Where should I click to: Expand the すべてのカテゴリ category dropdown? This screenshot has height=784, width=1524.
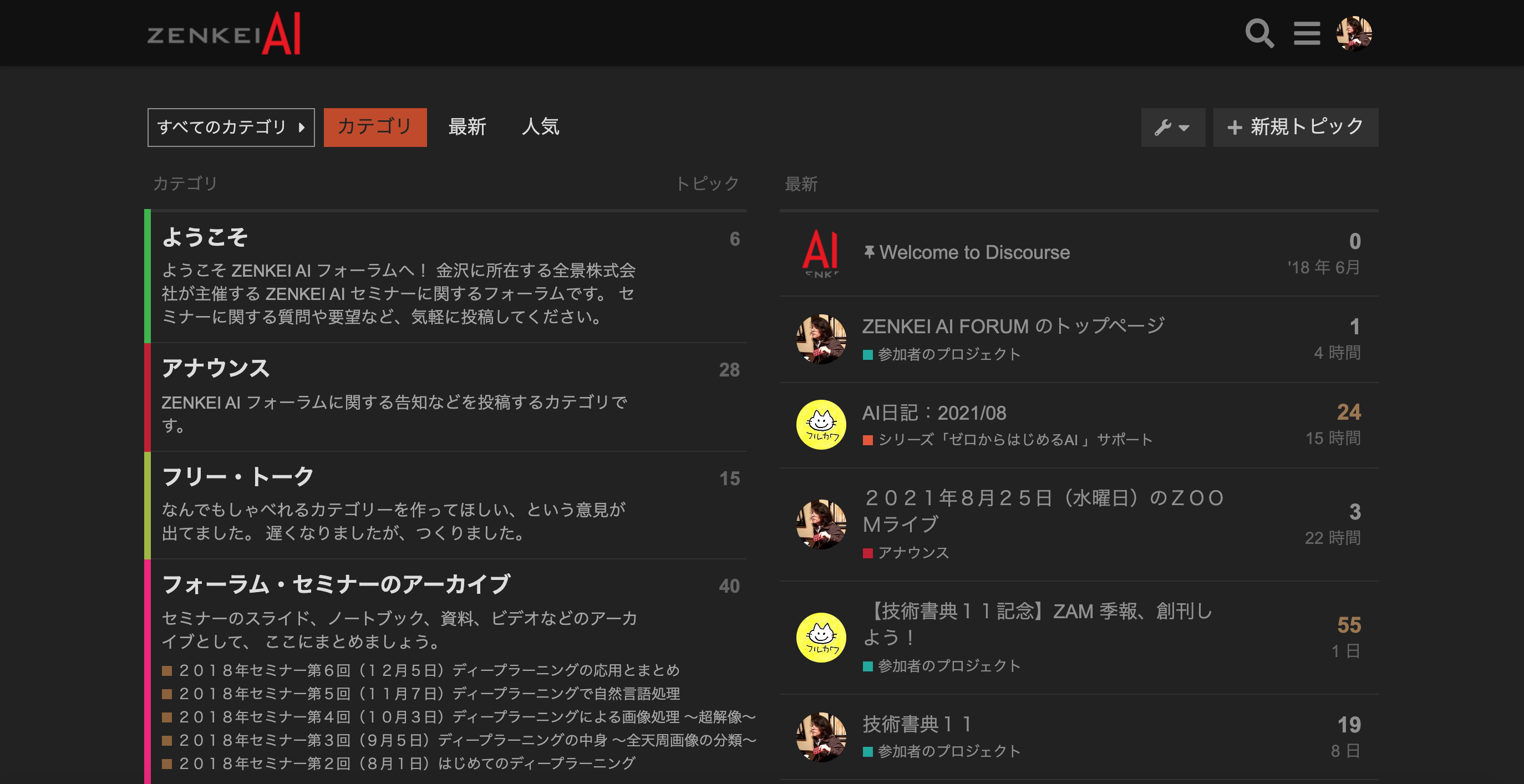point(231,127)
